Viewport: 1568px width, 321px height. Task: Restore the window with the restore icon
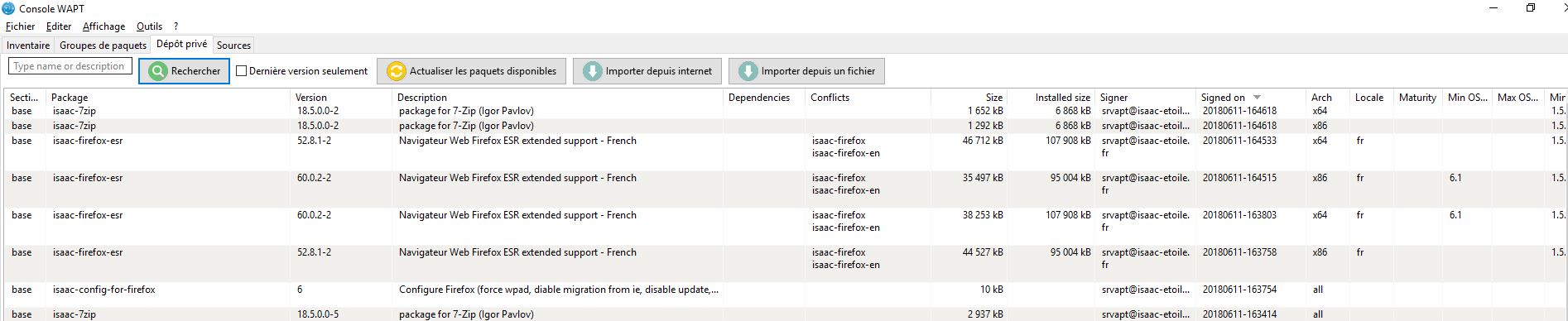click(1531, 8)
